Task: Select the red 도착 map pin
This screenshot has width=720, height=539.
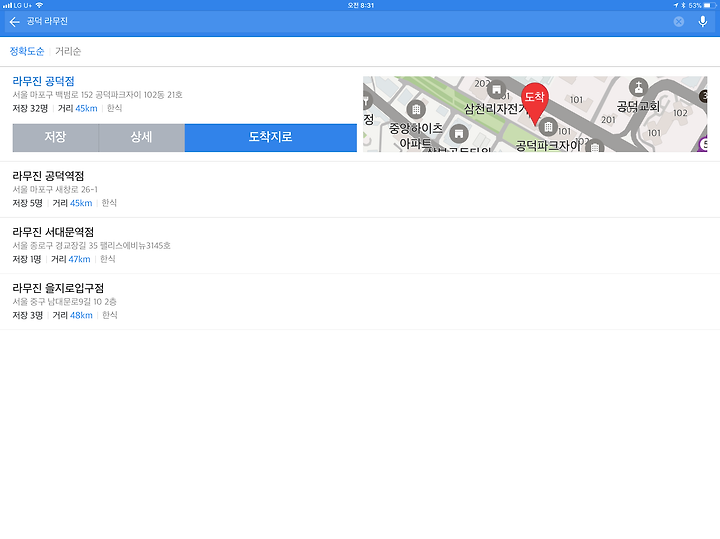Action: coord(534,104)
